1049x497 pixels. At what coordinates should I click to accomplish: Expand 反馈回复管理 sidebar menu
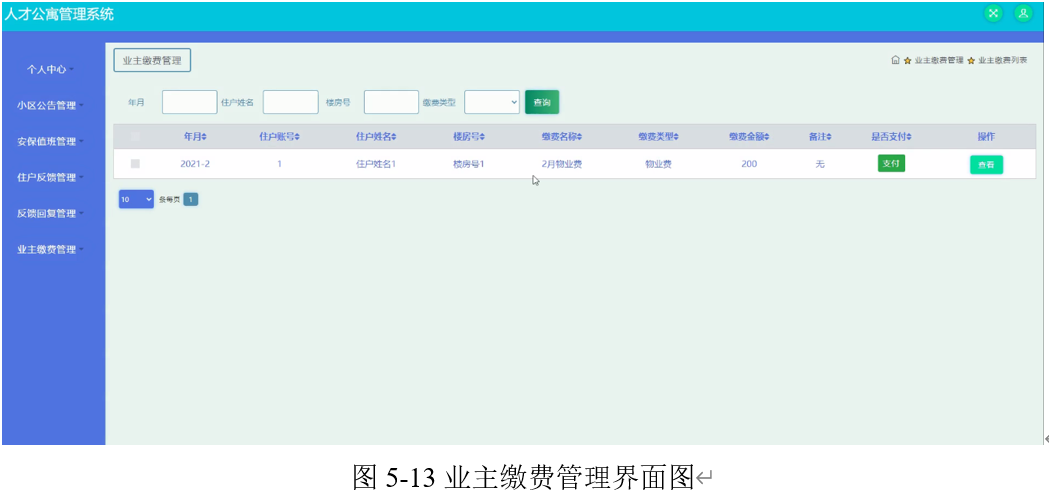click(x=50, y=213)
